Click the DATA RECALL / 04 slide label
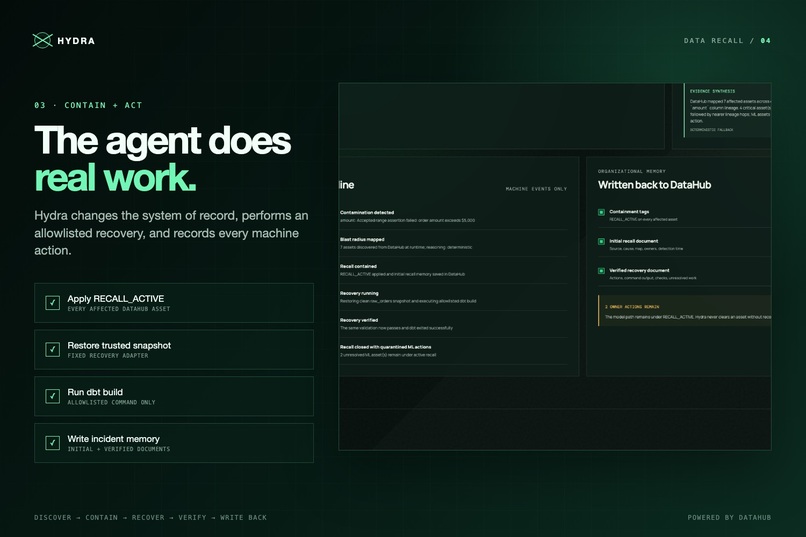This screenshot has height=537, width=806. coord(727,41)
